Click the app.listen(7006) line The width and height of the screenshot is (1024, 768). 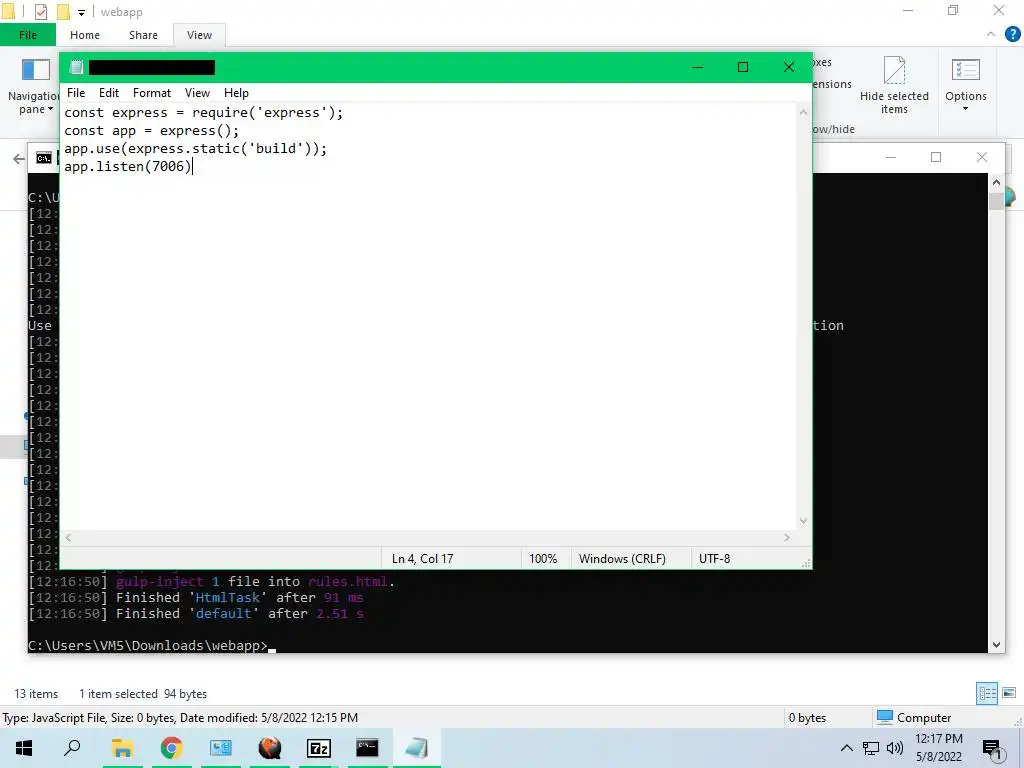[128, 167]
